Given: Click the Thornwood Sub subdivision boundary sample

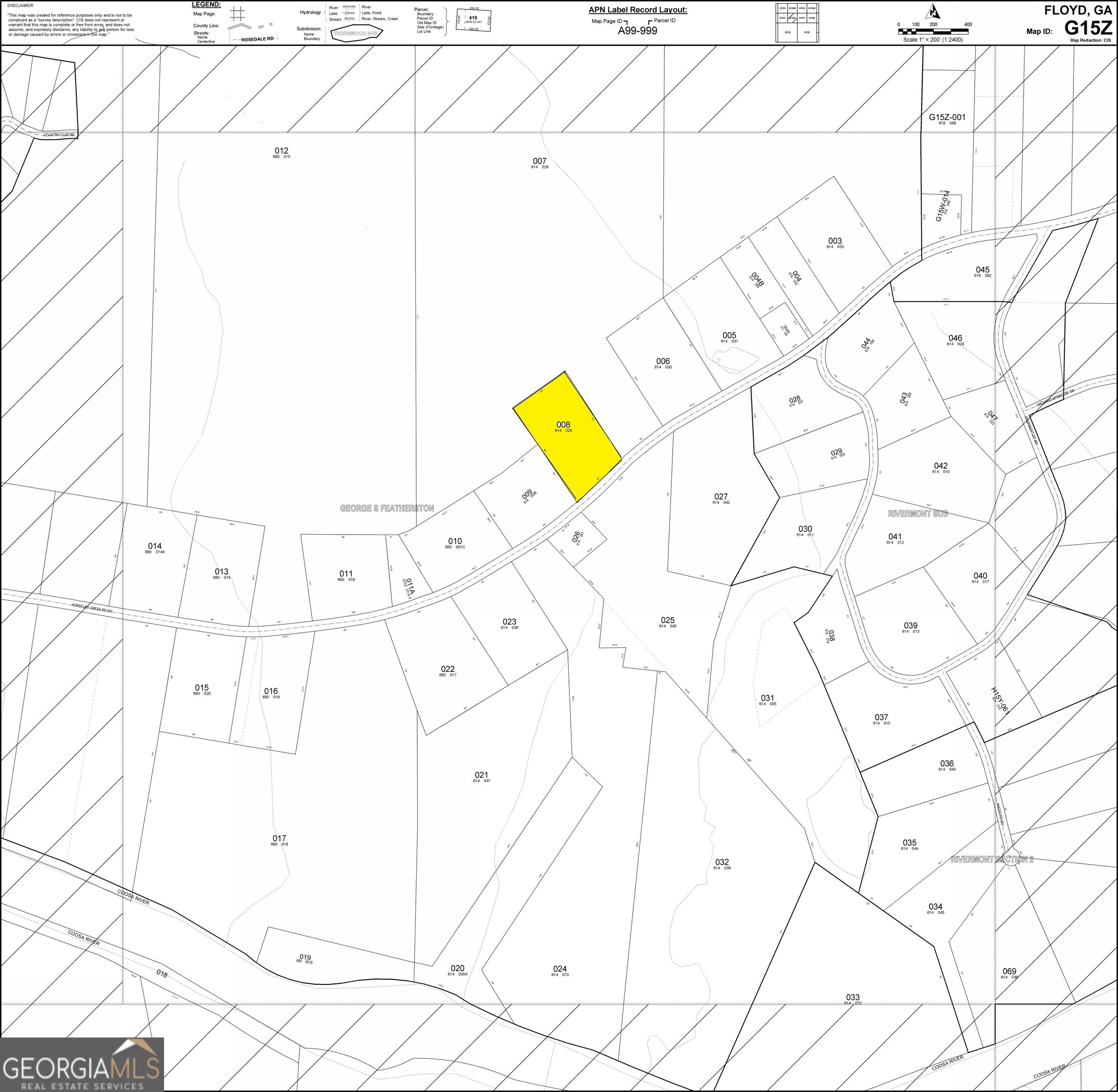Looking at the screenshot, I should [x=357, y=34].
